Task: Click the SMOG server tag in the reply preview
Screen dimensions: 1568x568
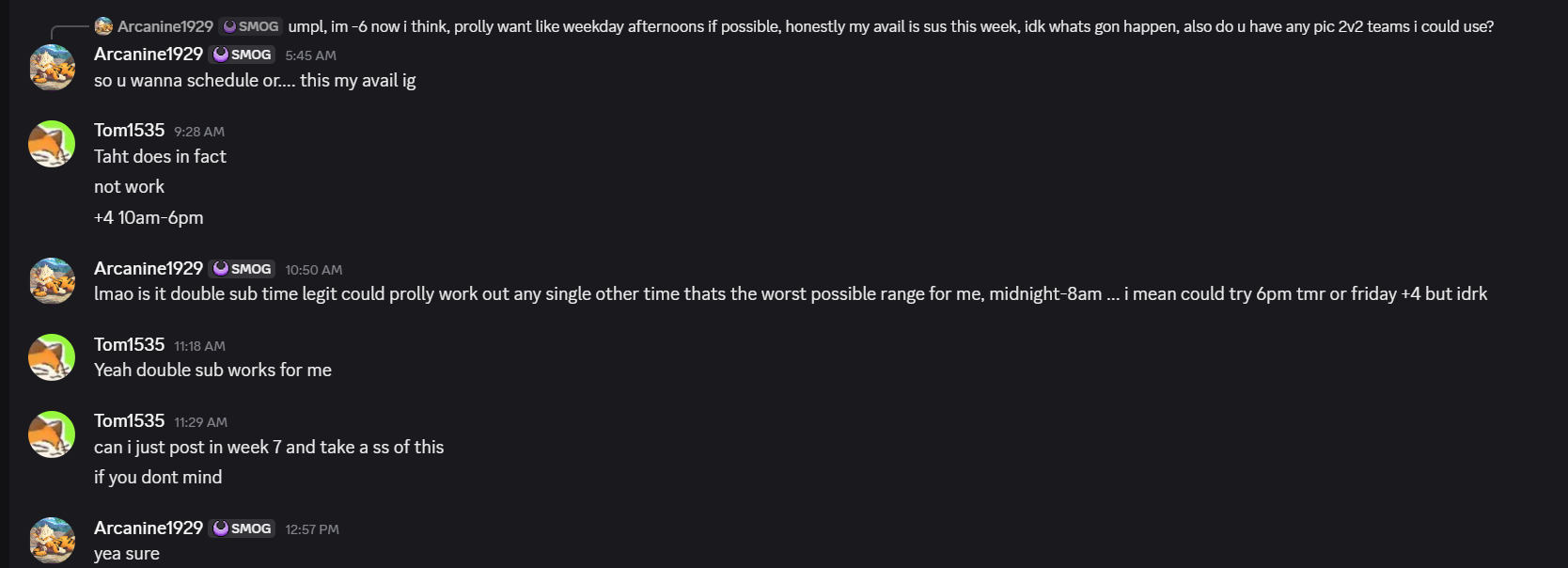Action: pyautogui.click(x=250, y=26)
